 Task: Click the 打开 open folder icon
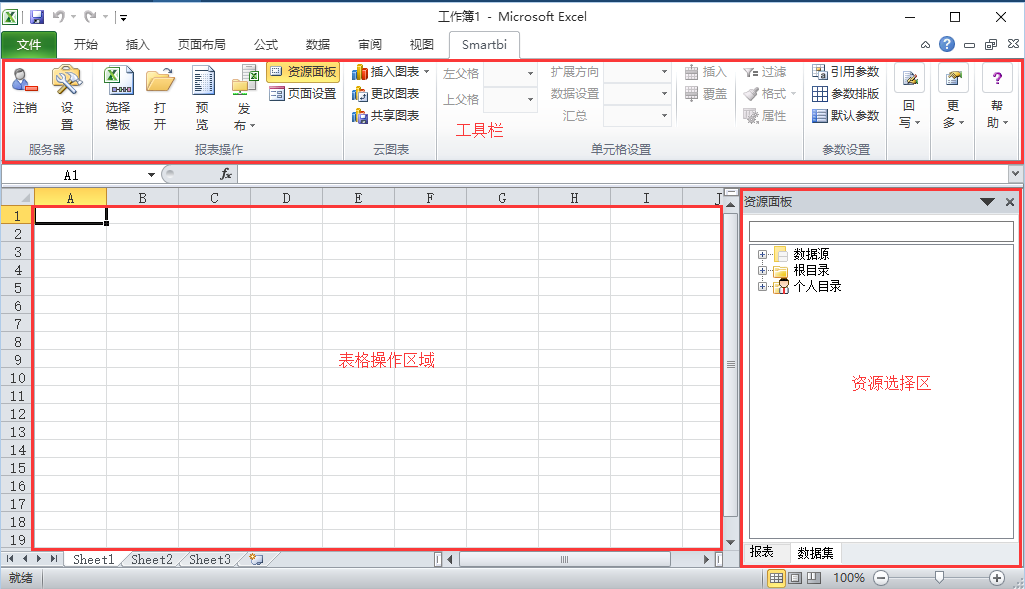[x=160, y=81]
